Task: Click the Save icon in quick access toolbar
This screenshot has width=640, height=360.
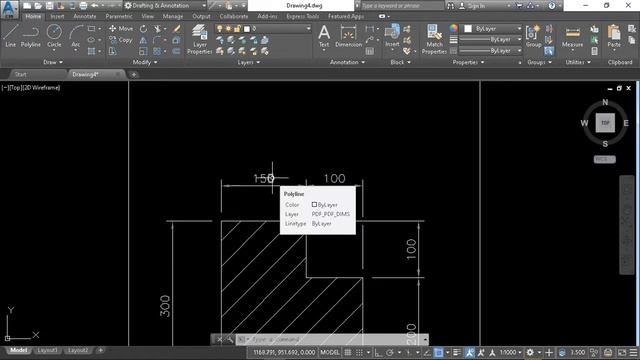Action: (49, 6)
